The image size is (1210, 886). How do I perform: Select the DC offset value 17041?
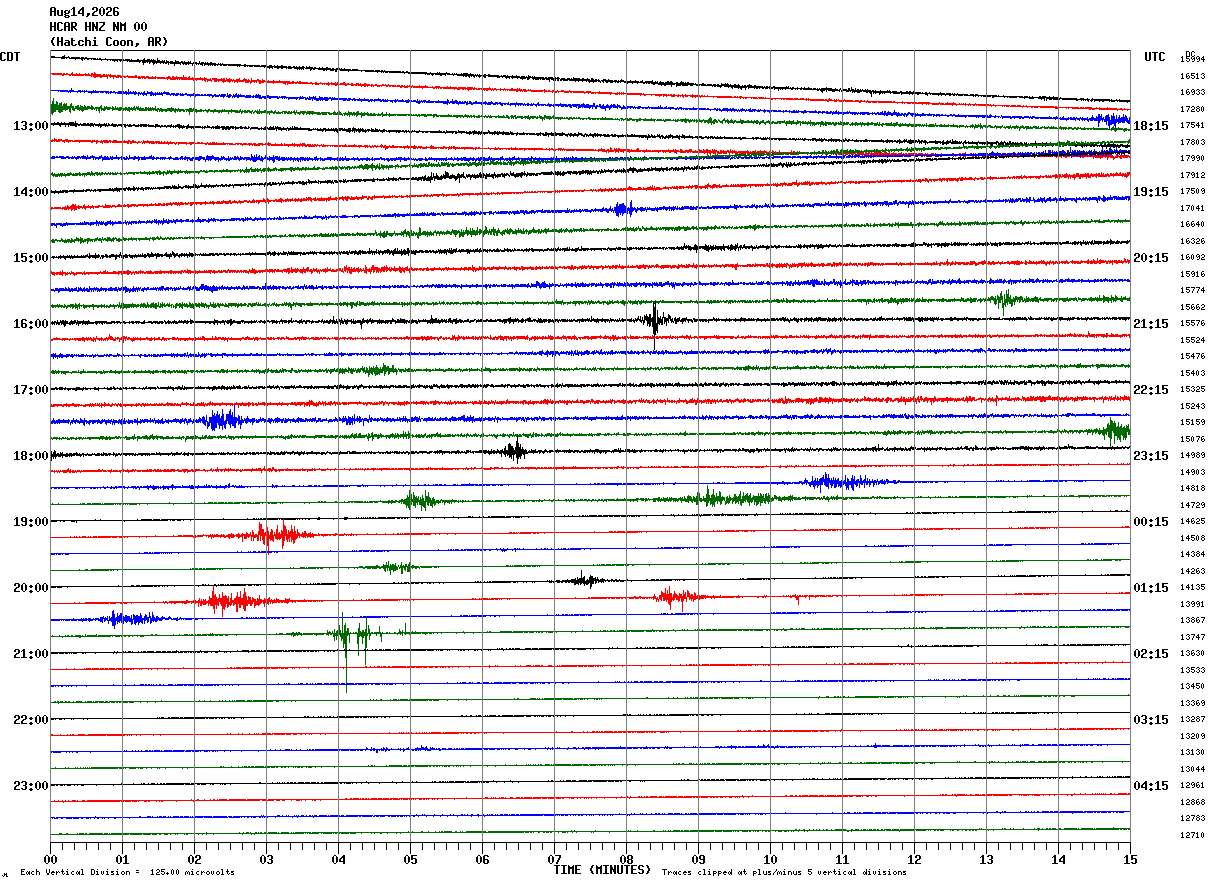tap(1192, 208)
